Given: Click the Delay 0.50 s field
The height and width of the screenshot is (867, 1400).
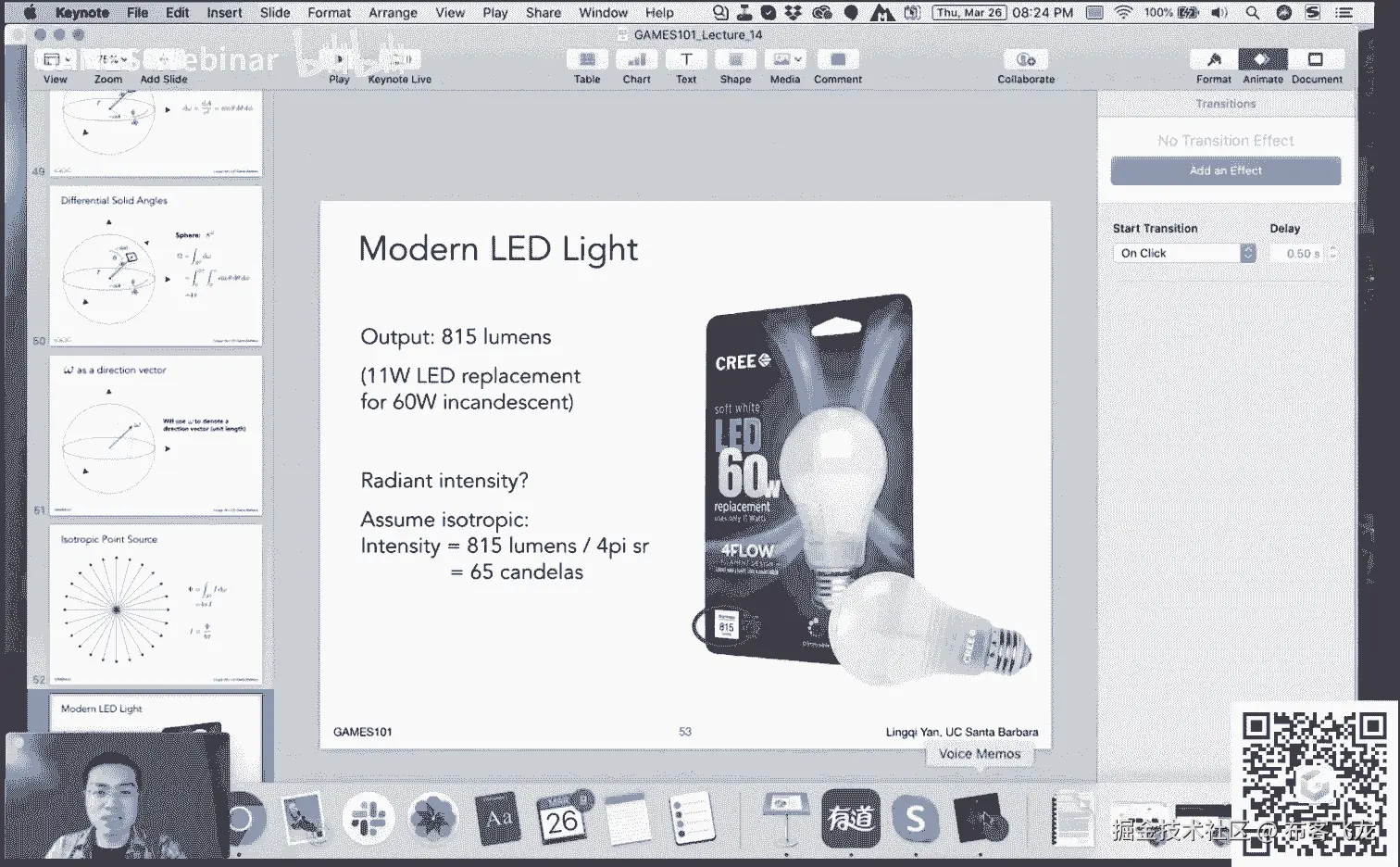Looking at the screenshot, I should click(1298, 253).
